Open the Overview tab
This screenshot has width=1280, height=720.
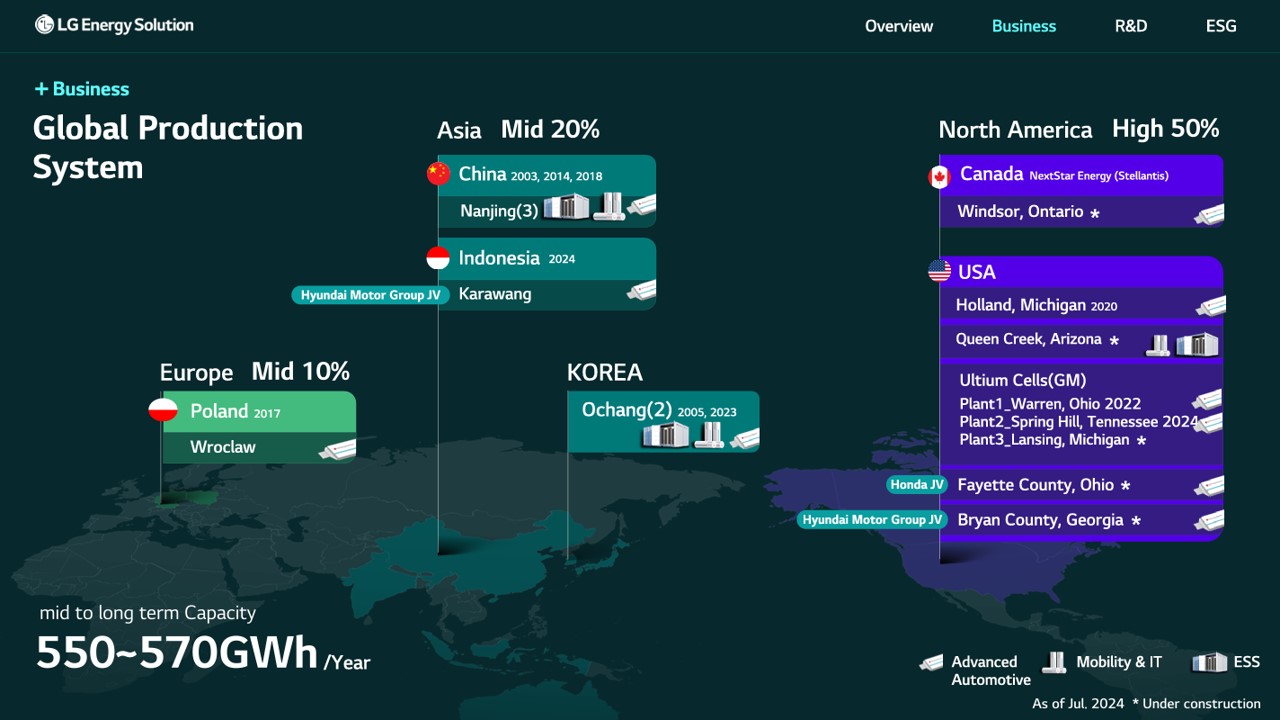click(x=899, y=26)
